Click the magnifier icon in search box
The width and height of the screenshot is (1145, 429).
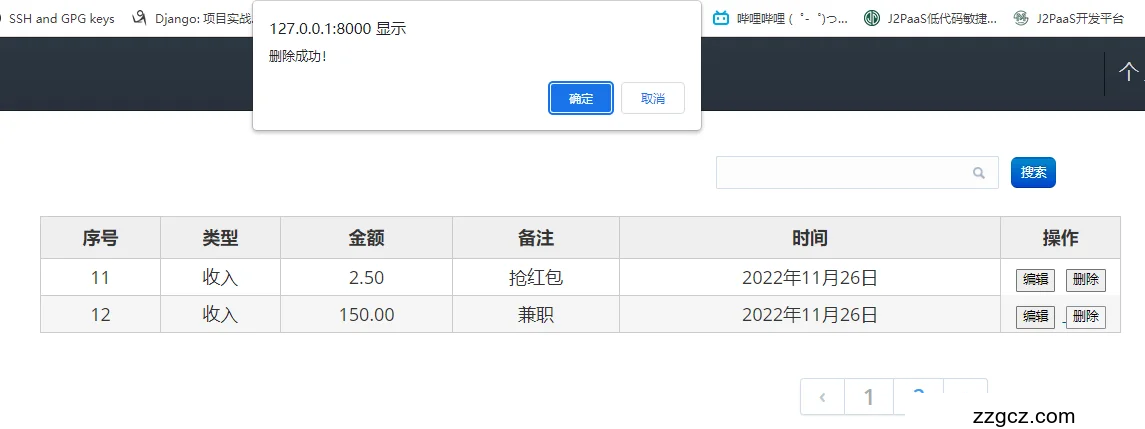979,173
